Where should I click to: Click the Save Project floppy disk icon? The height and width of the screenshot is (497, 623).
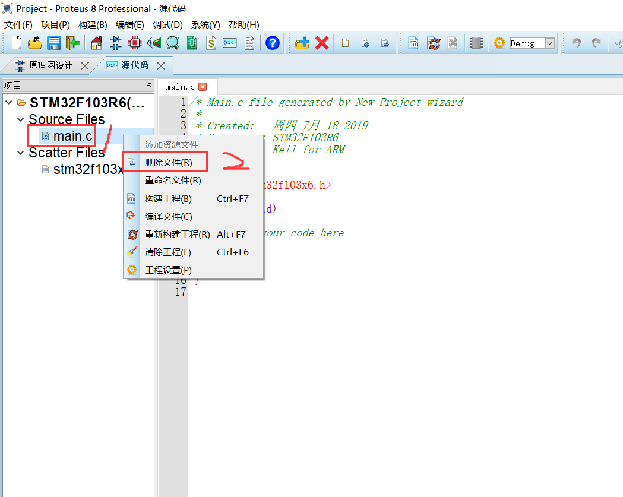point(54,43)
